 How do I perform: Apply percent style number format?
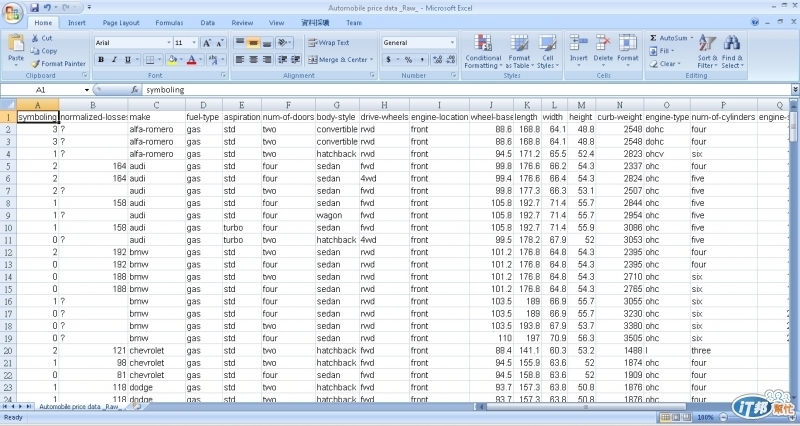pyautogui.click(x=408, y=60)
